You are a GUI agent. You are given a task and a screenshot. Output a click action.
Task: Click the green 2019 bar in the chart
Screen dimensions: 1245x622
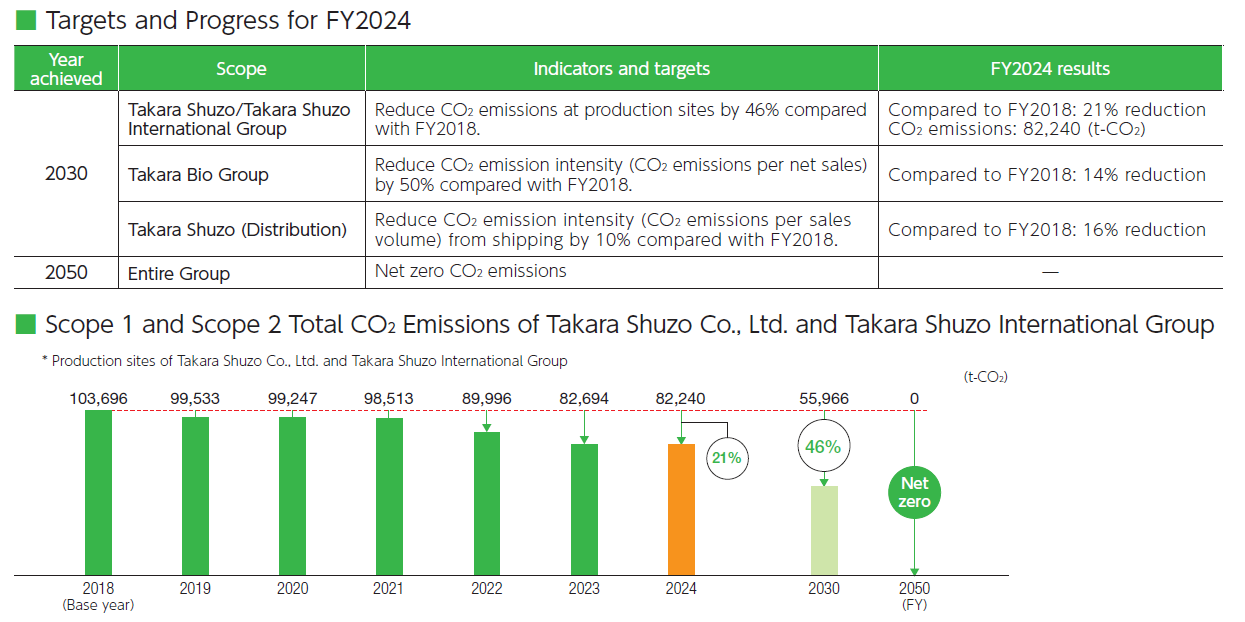195,496
